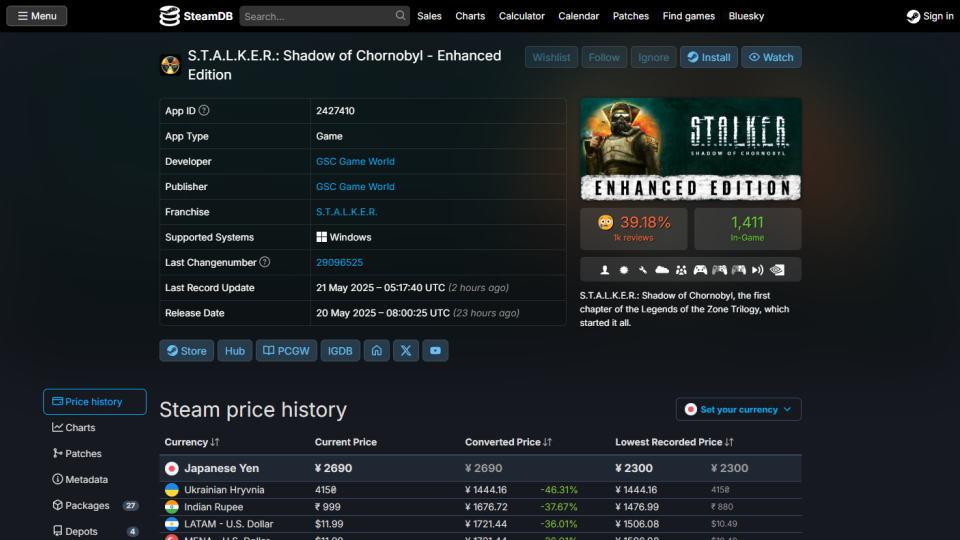Open the Calculator nav item

coord(522,16)
